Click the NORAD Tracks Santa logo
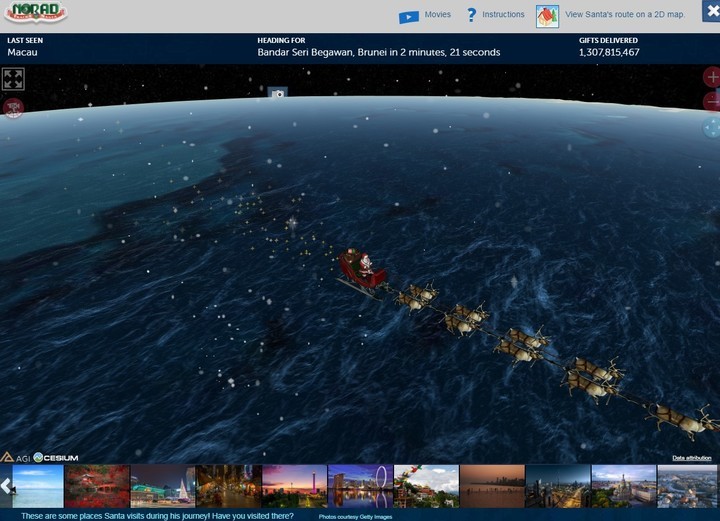This screenshot has height=521, width=720. tap(35, 13)
